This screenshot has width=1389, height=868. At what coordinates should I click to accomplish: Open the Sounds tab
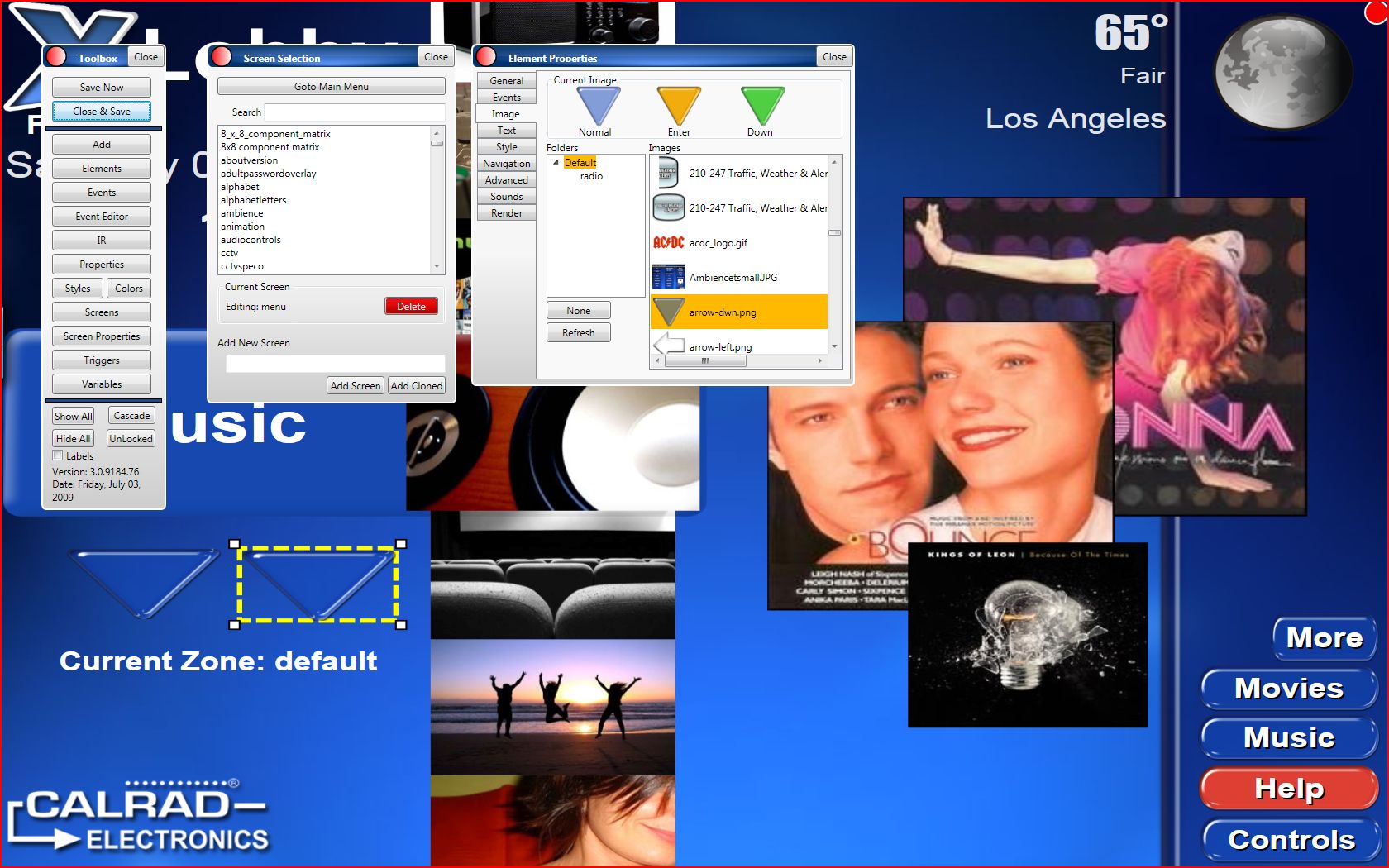click(x=507, y=197)
